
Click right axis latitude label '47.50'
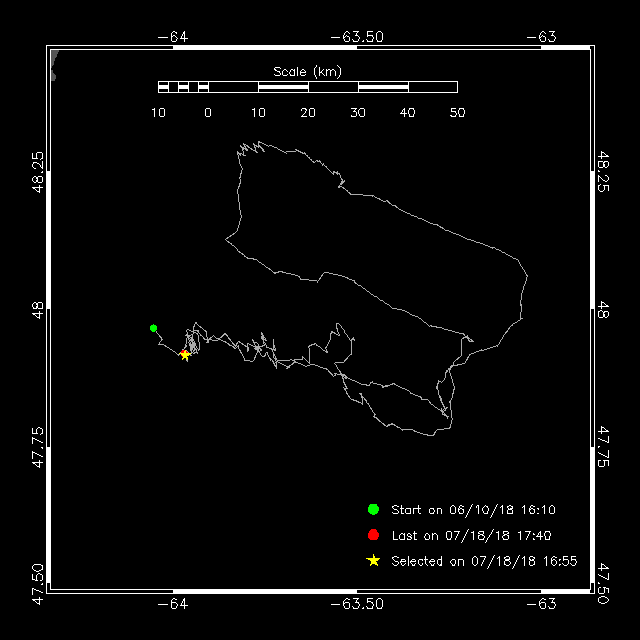[603, 584]
